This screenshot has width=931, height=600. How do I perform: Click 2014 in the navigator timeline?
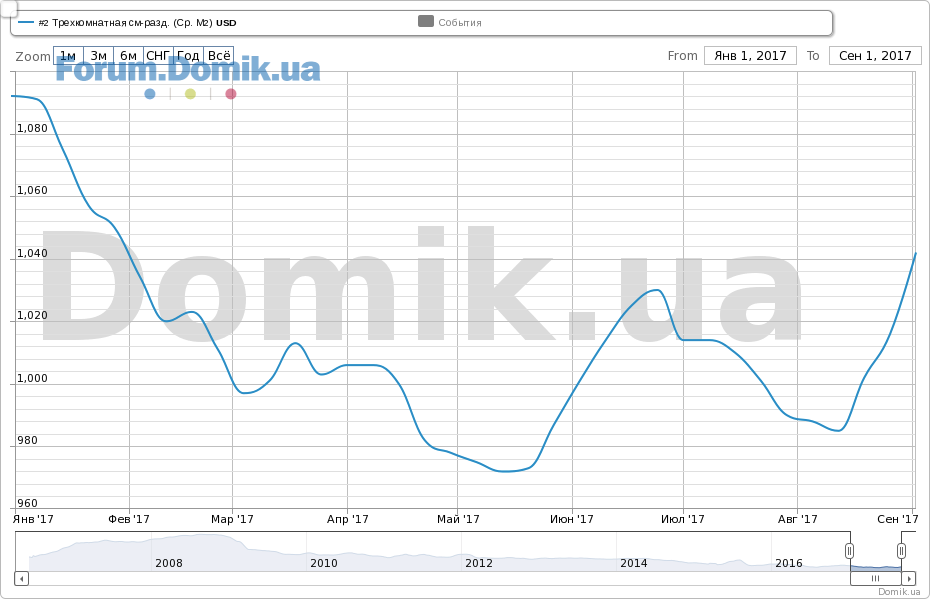[x=634, y=563]
